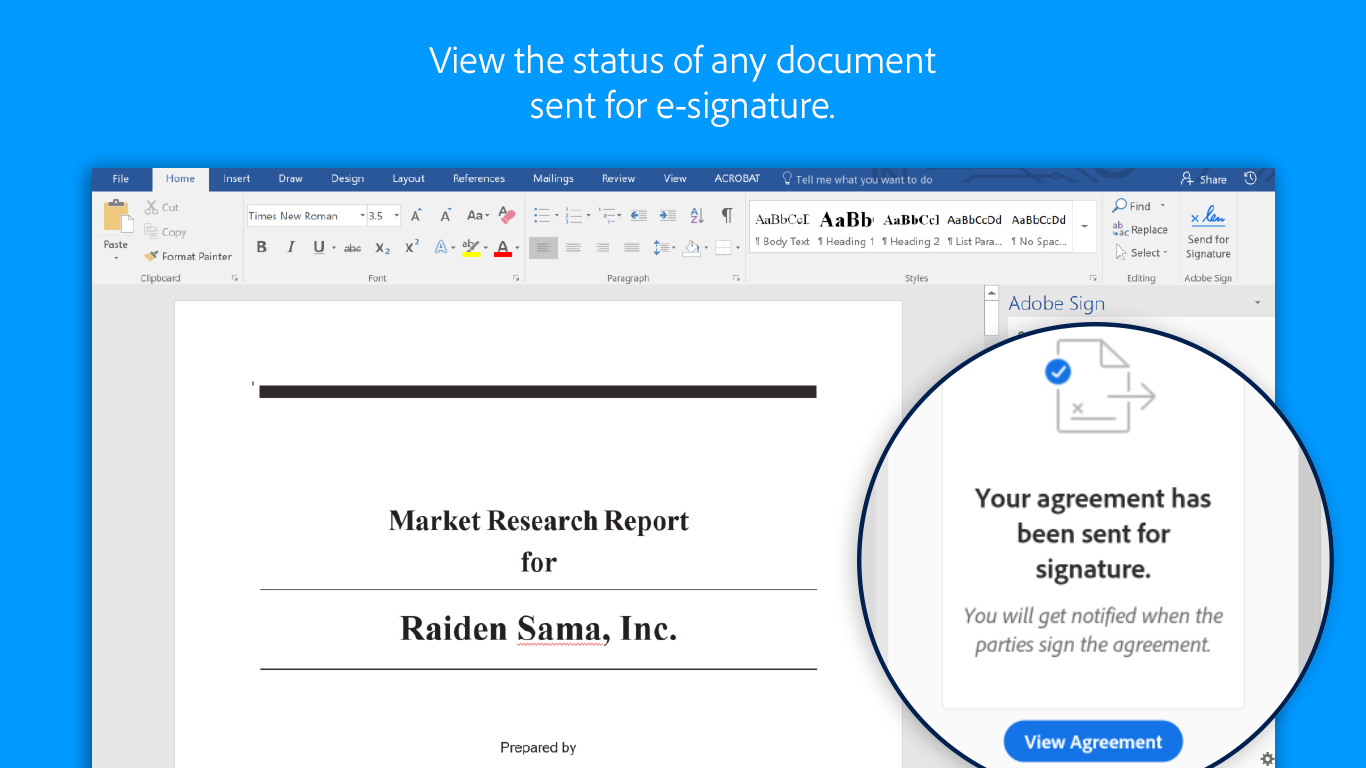The height and width of the screenshot is (768, 1366).
Task: Open Adobe Sign panel settings gear
Action: click(x=1267, y=758)
